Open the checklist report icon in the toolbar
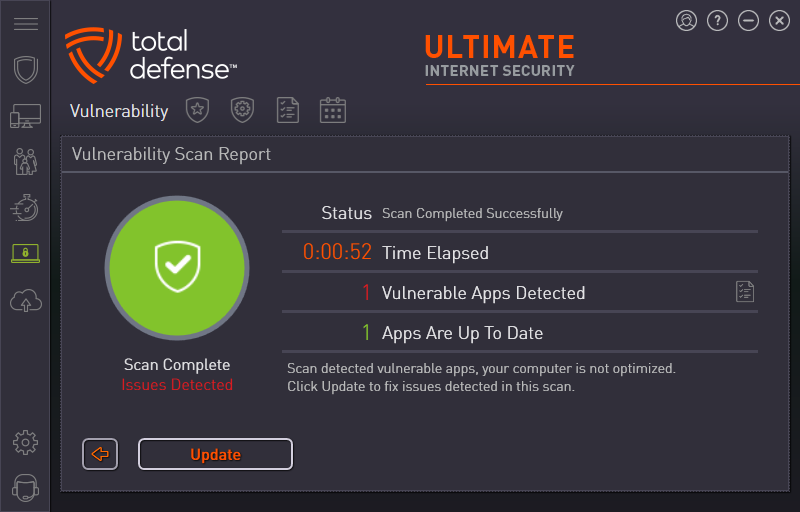This screenshot has width=800, height=512. (x=288, y=110)
